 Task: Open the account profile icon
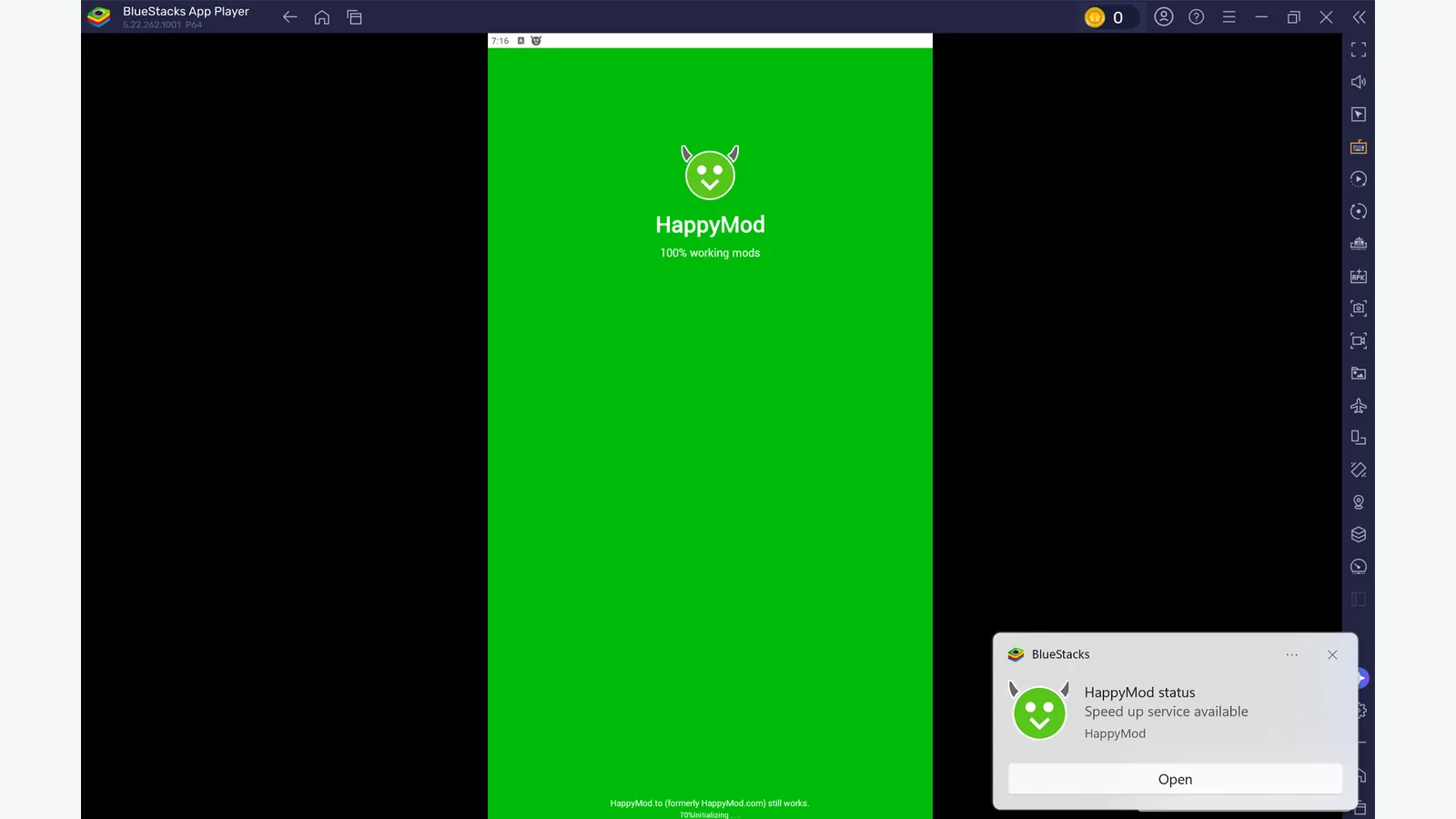pos(1164,16)
